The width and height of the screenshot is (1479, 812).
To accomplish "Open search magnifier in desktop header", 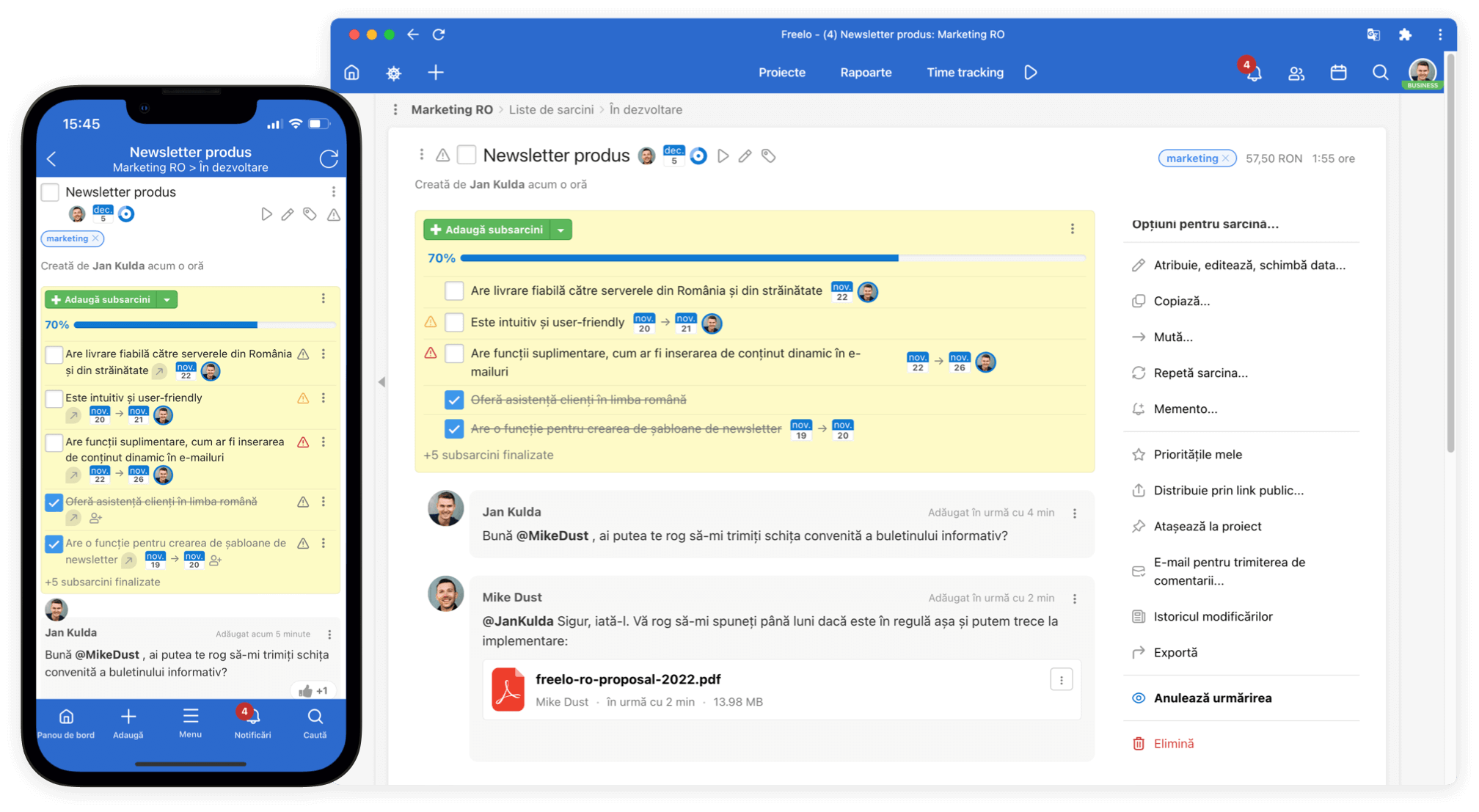I will (1380, 73).
